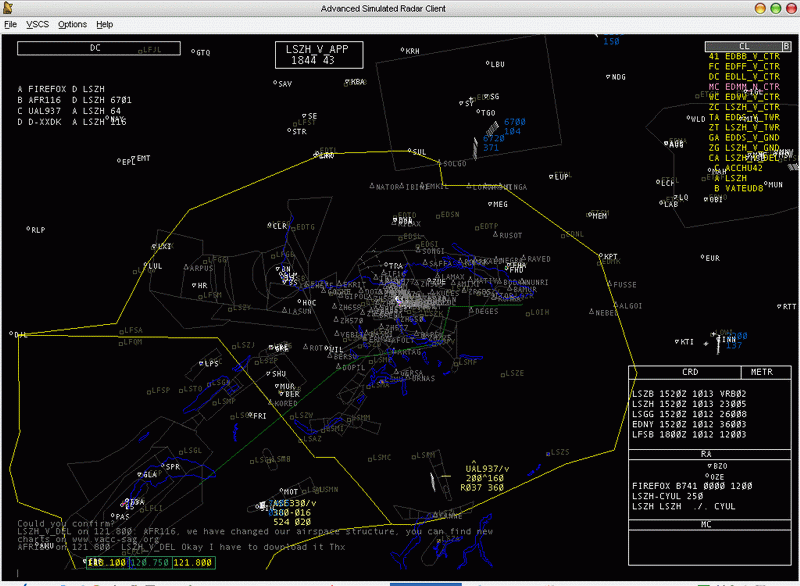Select the RLP navaid symbol
Image resolution: width=800 pixels, height=586 pixels.
point(29,229)
